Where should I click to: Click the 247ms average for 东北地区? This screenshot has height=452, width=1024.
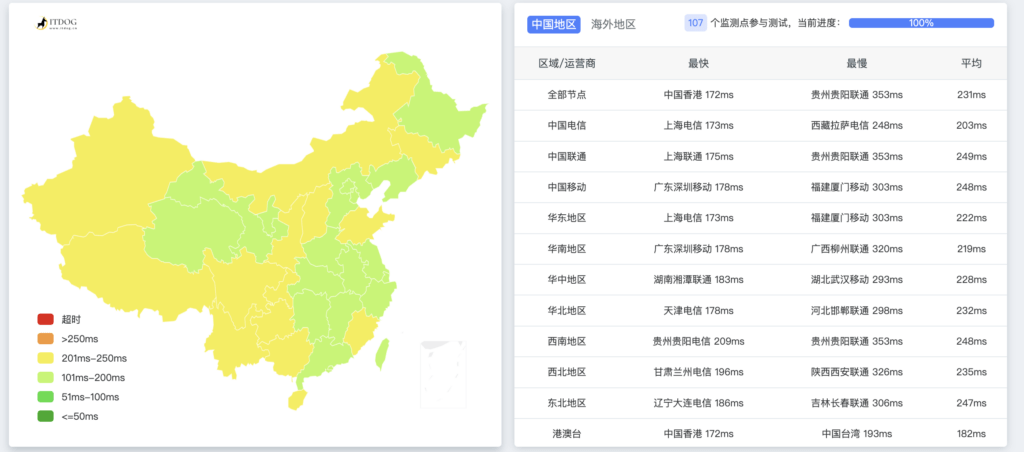tap(971, 403)
